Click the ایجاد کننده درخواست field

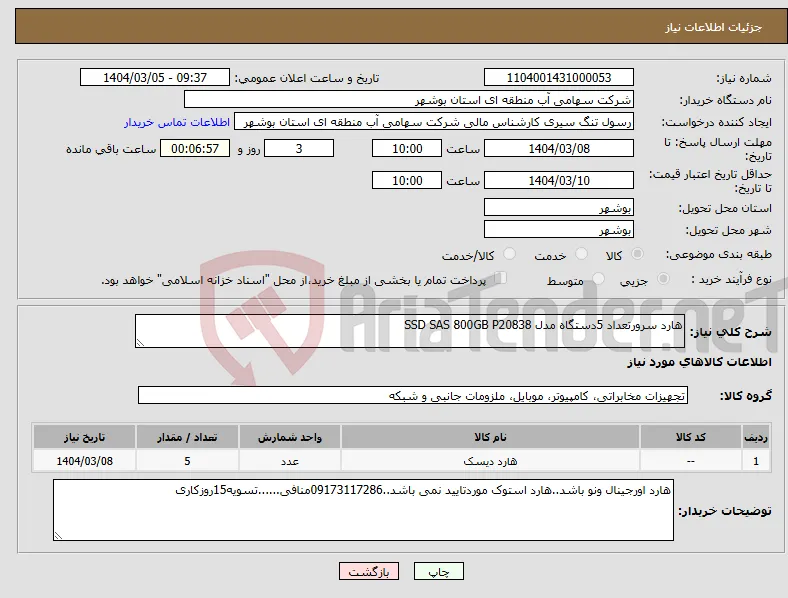click(434, 122)
